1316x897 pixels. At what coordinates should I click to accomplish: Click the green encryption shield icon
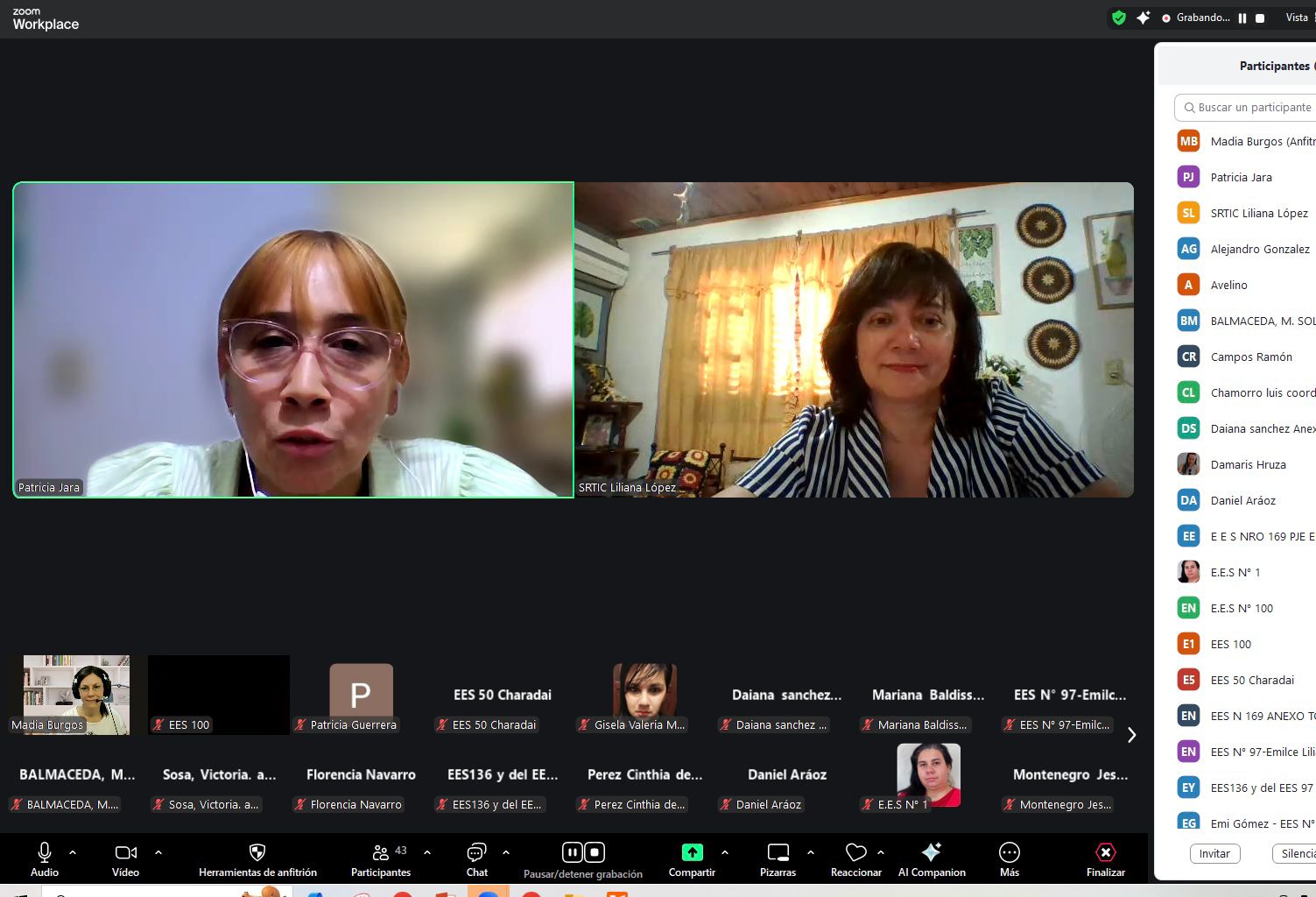coord(1118,18)
